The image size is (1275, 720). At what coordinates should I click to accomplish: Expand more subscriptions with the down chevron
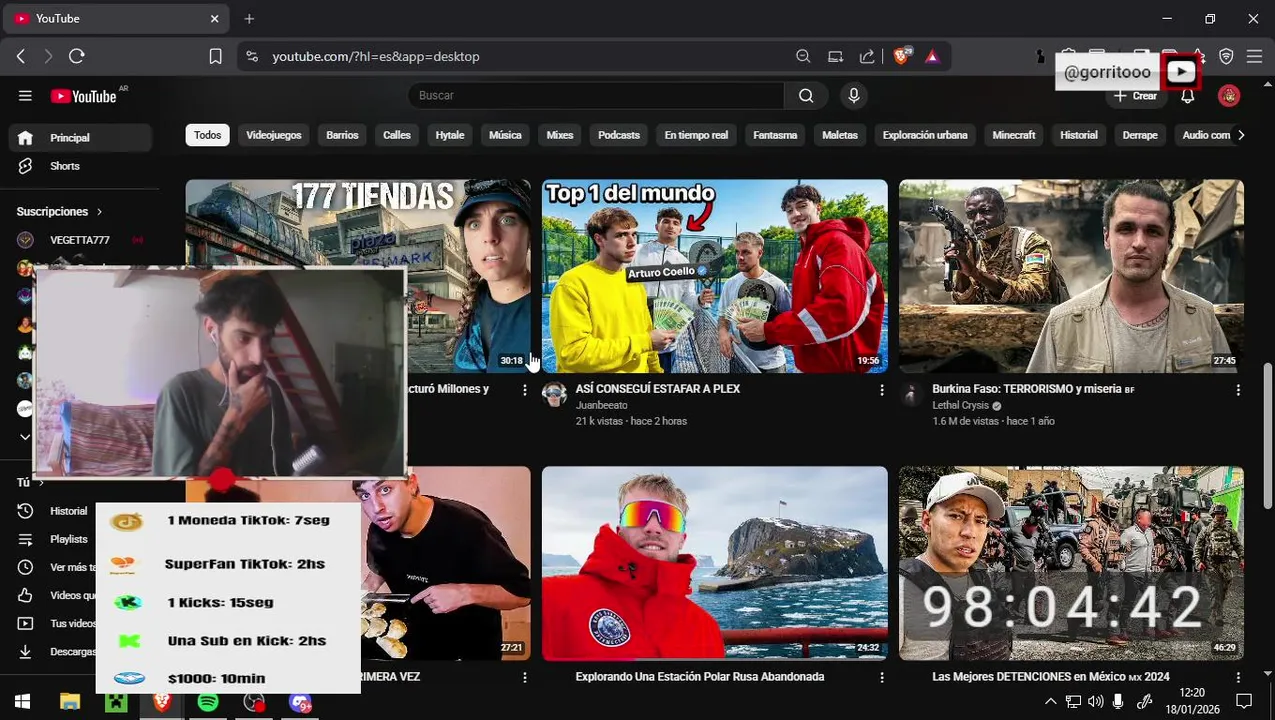coord(25,437)
